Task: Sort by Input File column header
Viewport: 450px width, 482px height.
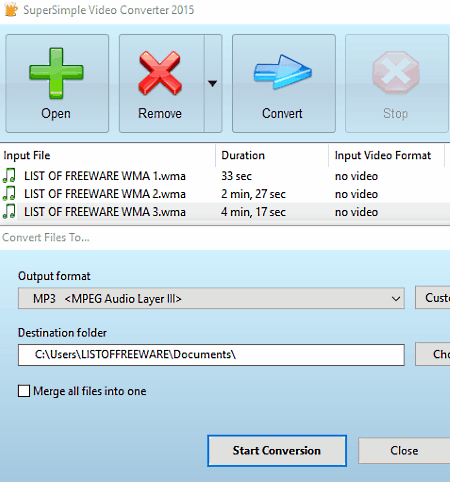Action: tap(108, 155)
